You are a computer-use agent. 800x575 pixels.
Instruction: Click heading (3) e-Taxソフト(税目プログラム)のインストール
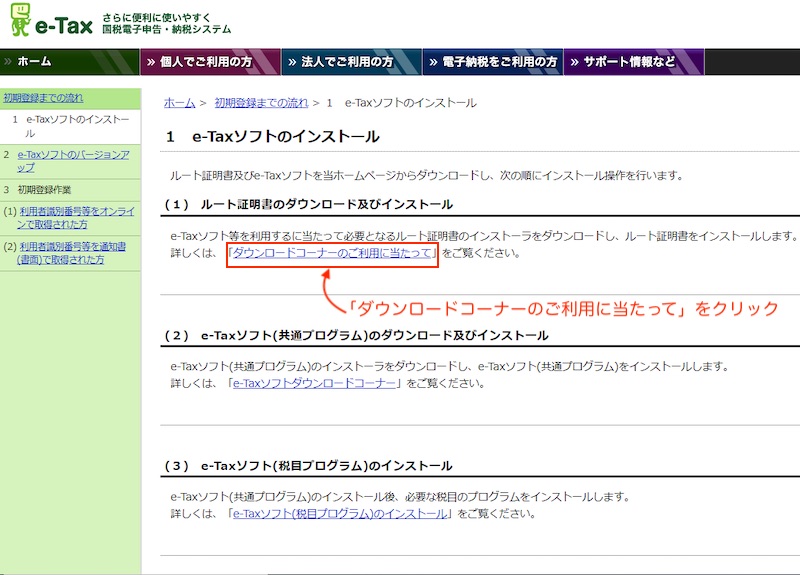click(309, 466)
